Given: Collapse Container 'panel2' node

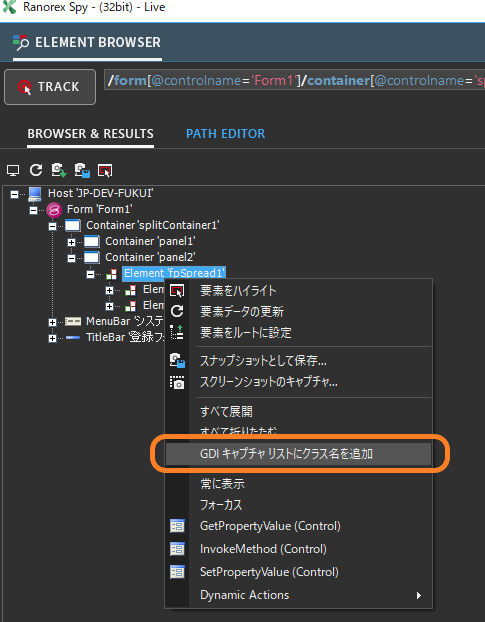Looking at the screenshot, I should point(71,258).
